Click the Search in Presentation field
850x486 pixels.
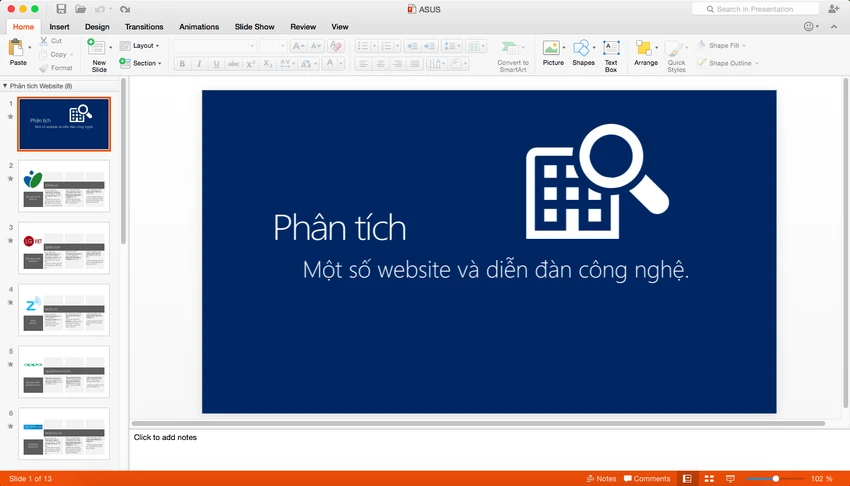click(x=755, y=9)
